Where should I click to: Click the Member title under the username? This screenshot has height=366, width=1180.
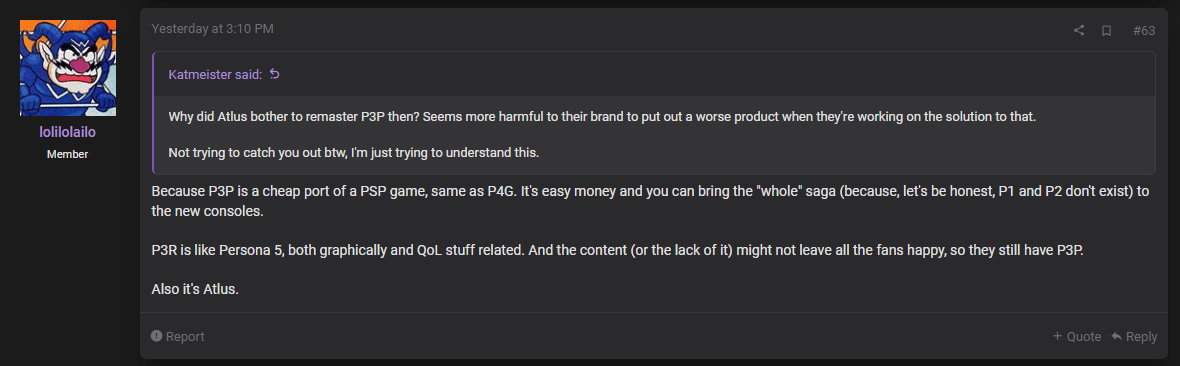click(68, 154)
